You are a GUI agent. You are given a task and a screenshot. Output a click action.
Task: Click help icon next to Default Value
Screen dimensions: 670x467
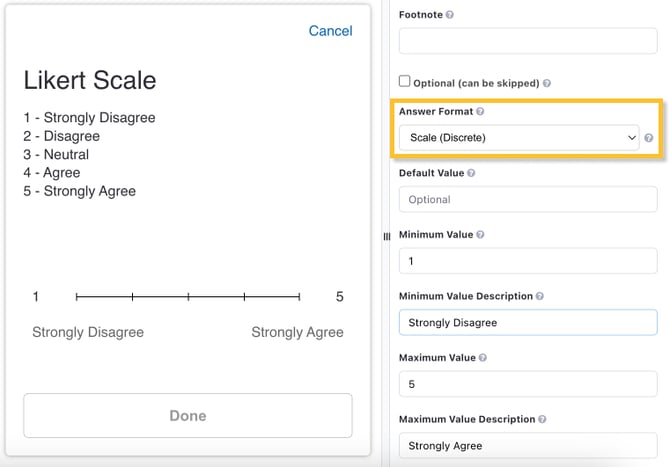471,173
